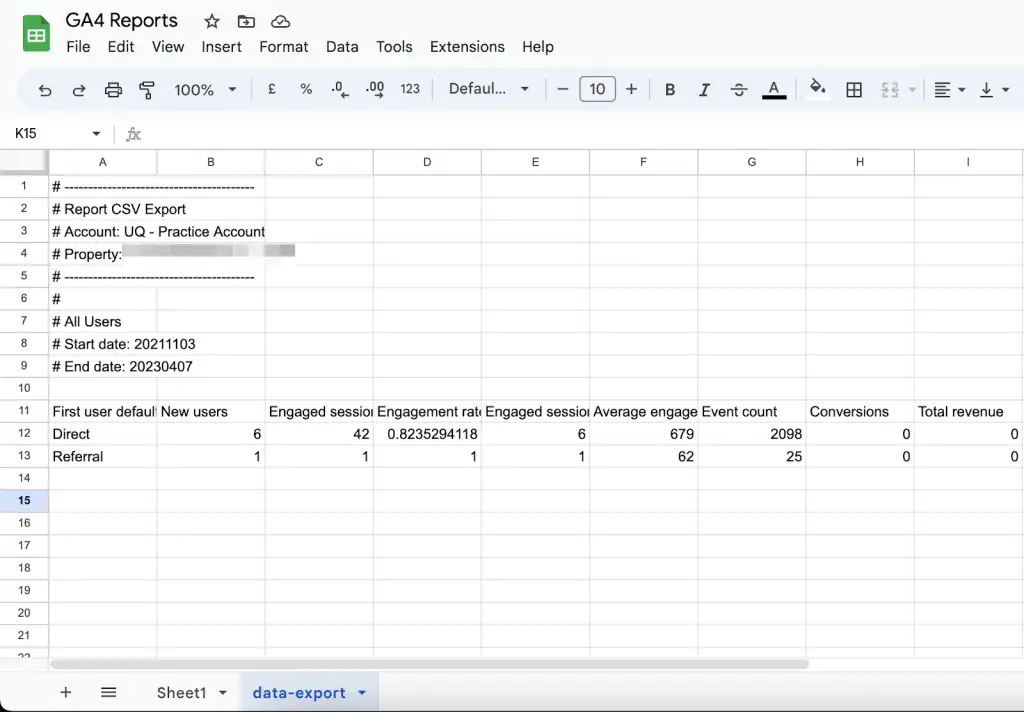Image resolution: width=1024 pixels, height=712 pixels.
Task: Select the Merge cells icon
Action: tap(891, 89)
